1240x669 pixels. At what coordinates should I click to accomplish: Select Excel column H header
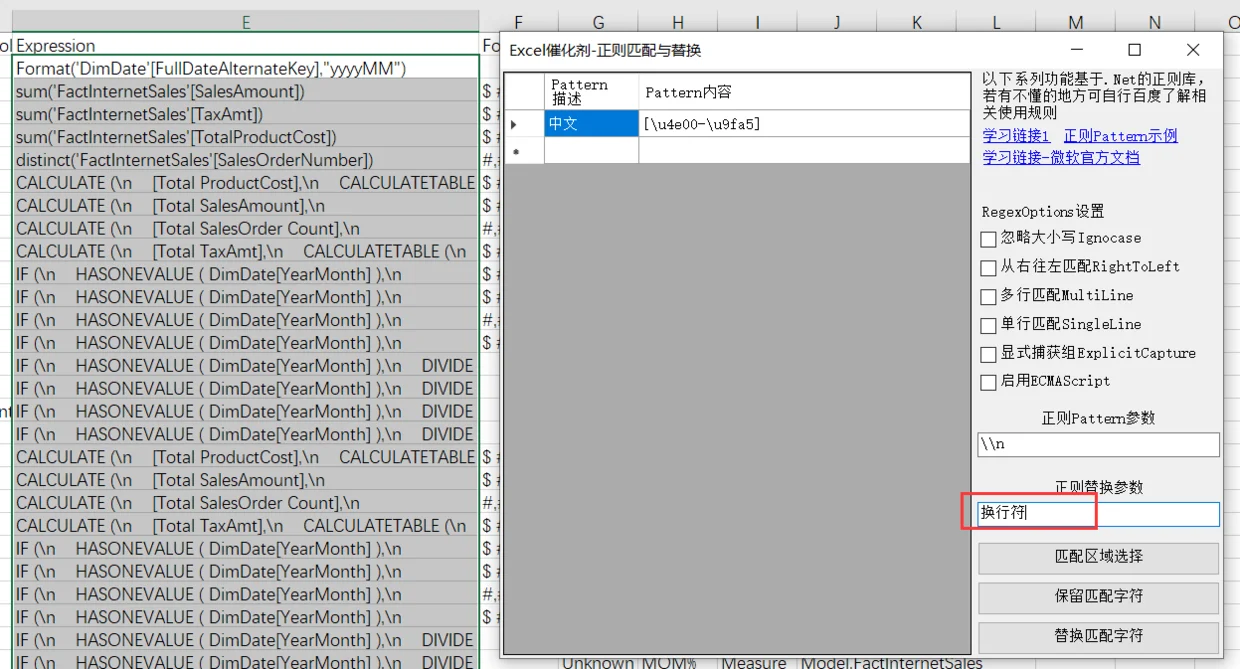click(678, 22)
